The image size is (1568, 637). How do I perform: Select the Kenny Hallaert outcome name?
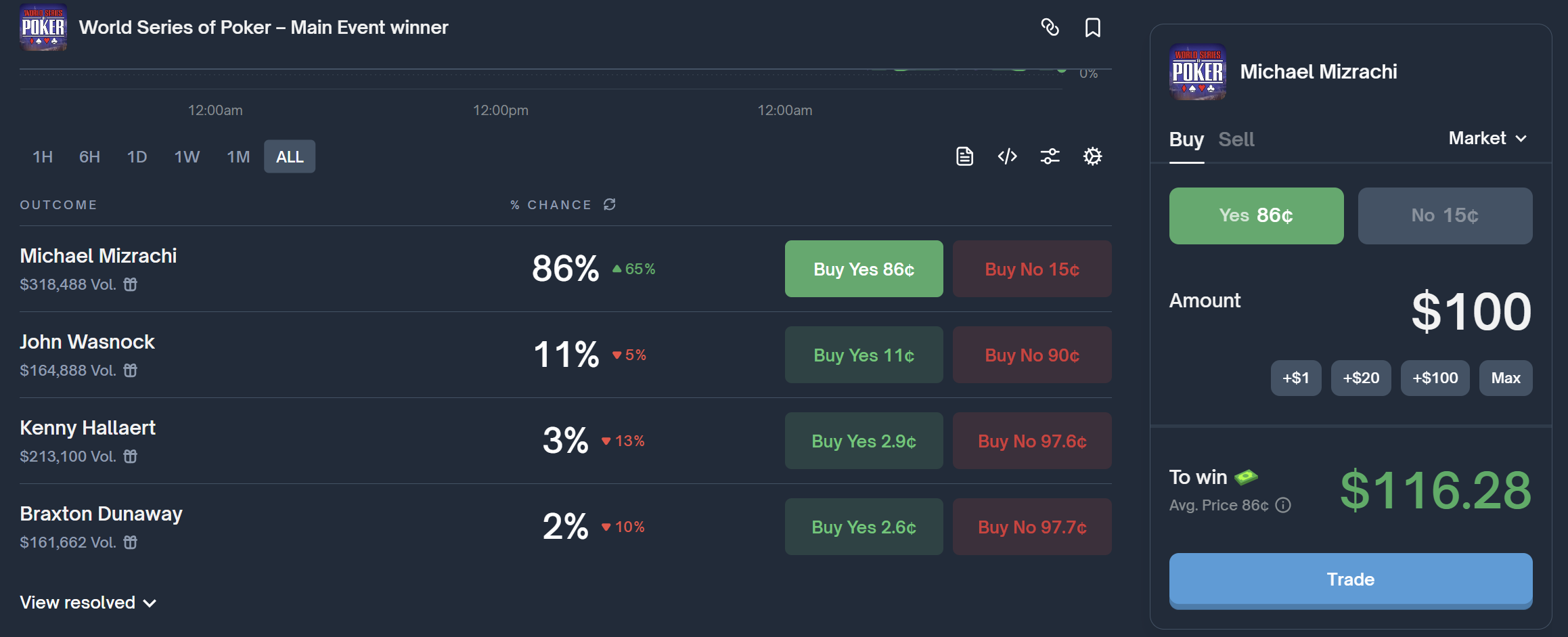tap(88, 428)
